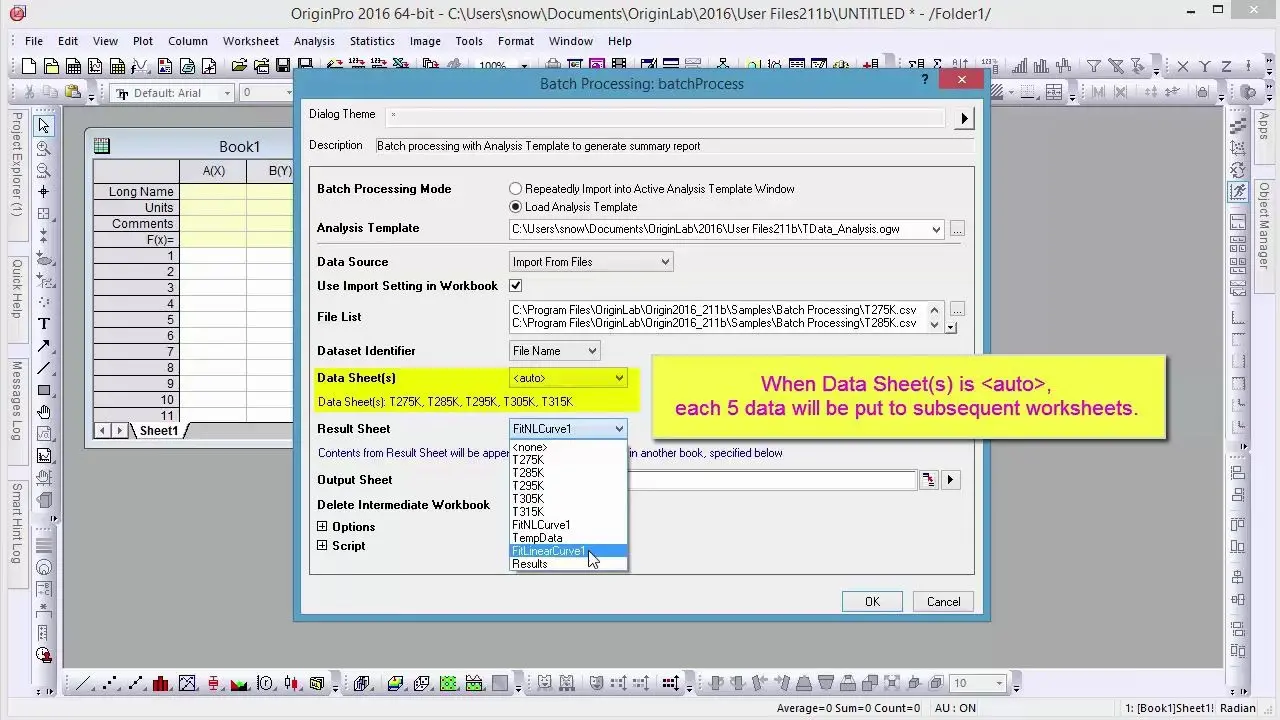Click the Save Project floppy icon
Screen dimensions: 1280x720
283,67
